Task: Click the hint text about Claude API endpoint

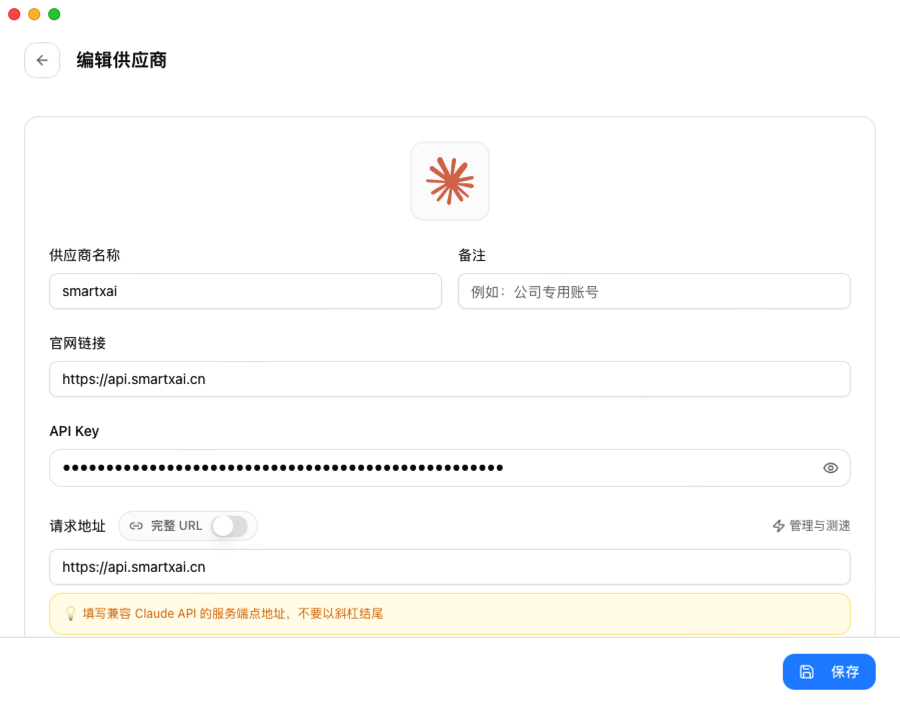Action: 232,614
